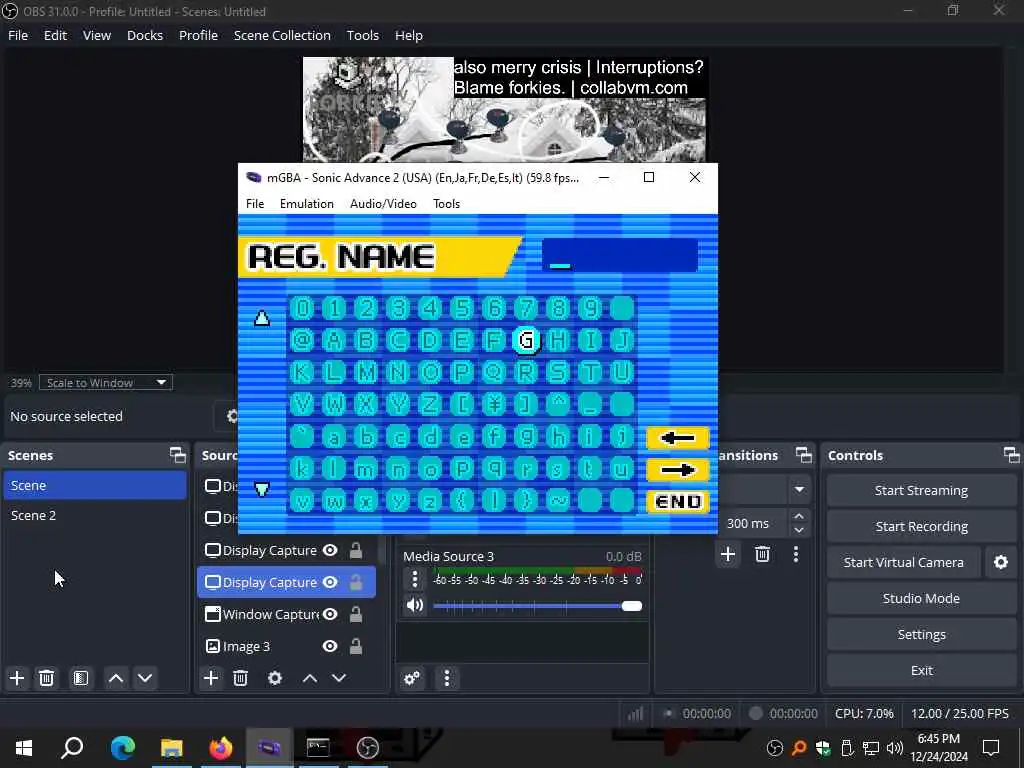Hide the Image 3 source
This screenshot has height=768, width=1024.
[x=330, y=647]
